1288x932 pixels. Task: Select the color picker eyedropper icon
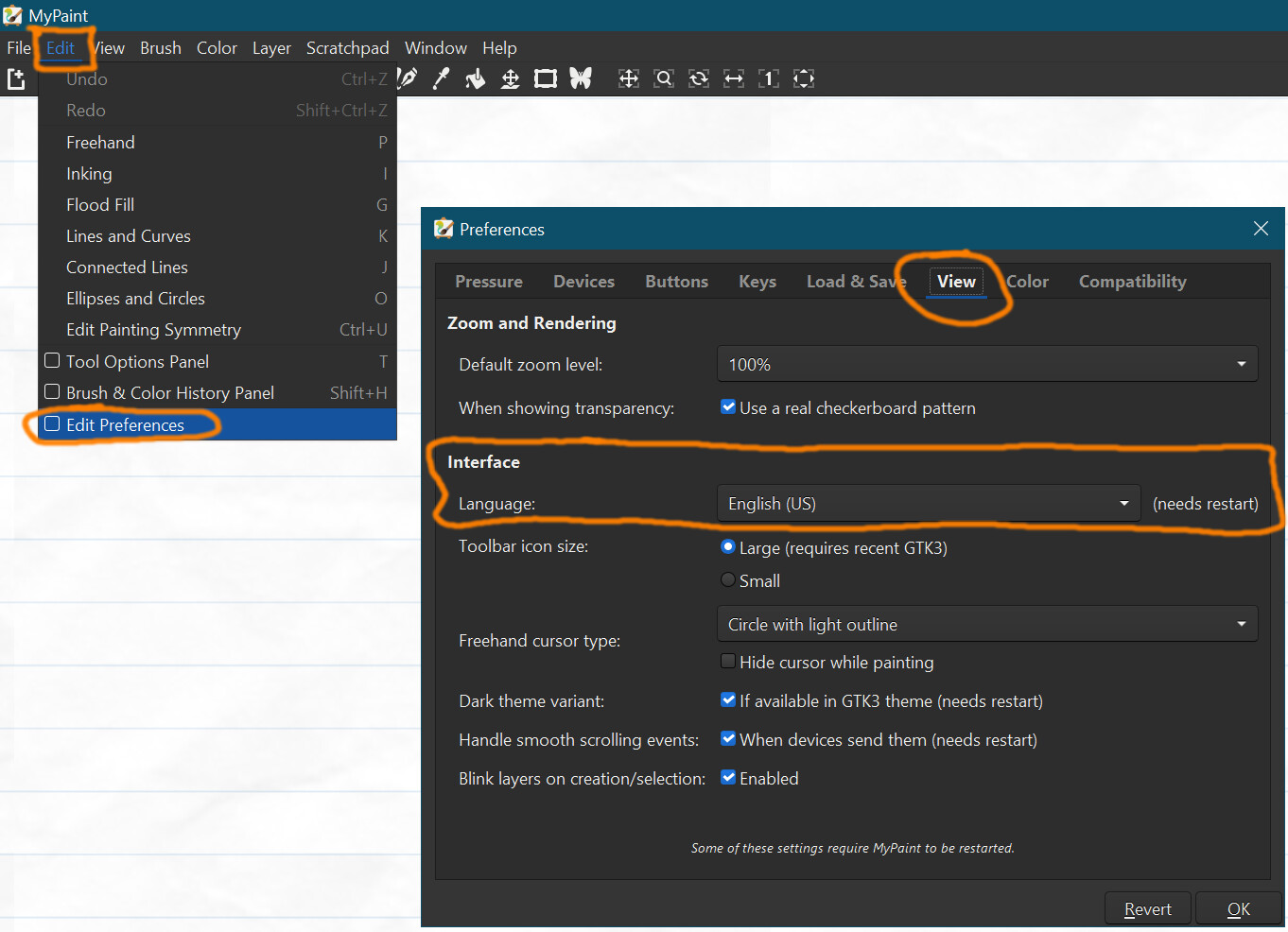point(441,78)
